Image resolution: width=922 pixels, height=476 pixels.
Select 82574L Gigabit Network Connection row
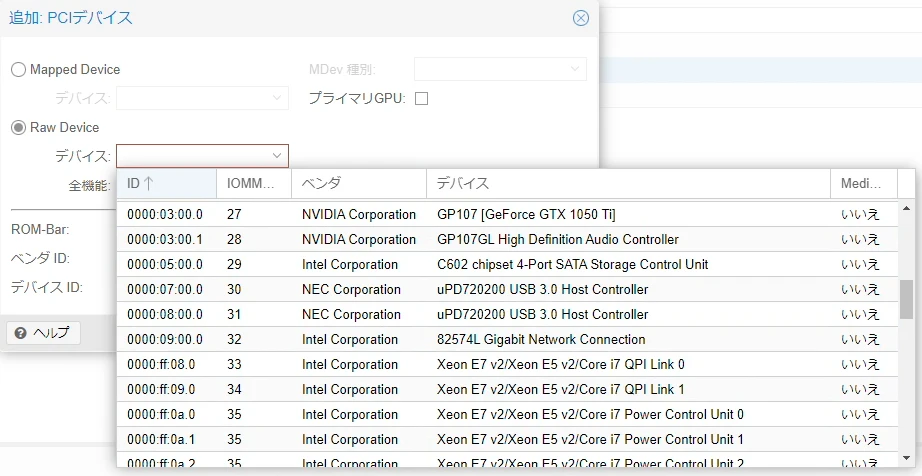point(507,340)
